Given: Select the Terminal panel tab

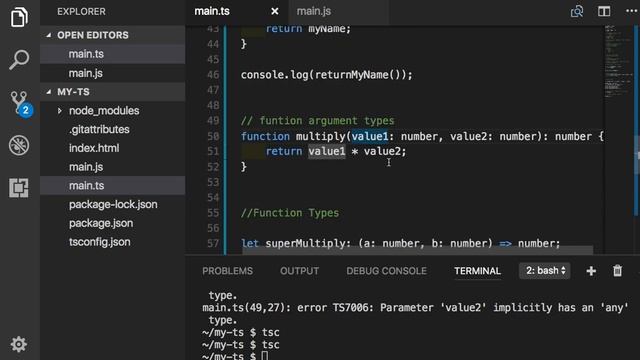Looking at the screenshot, I should [477, 271].
